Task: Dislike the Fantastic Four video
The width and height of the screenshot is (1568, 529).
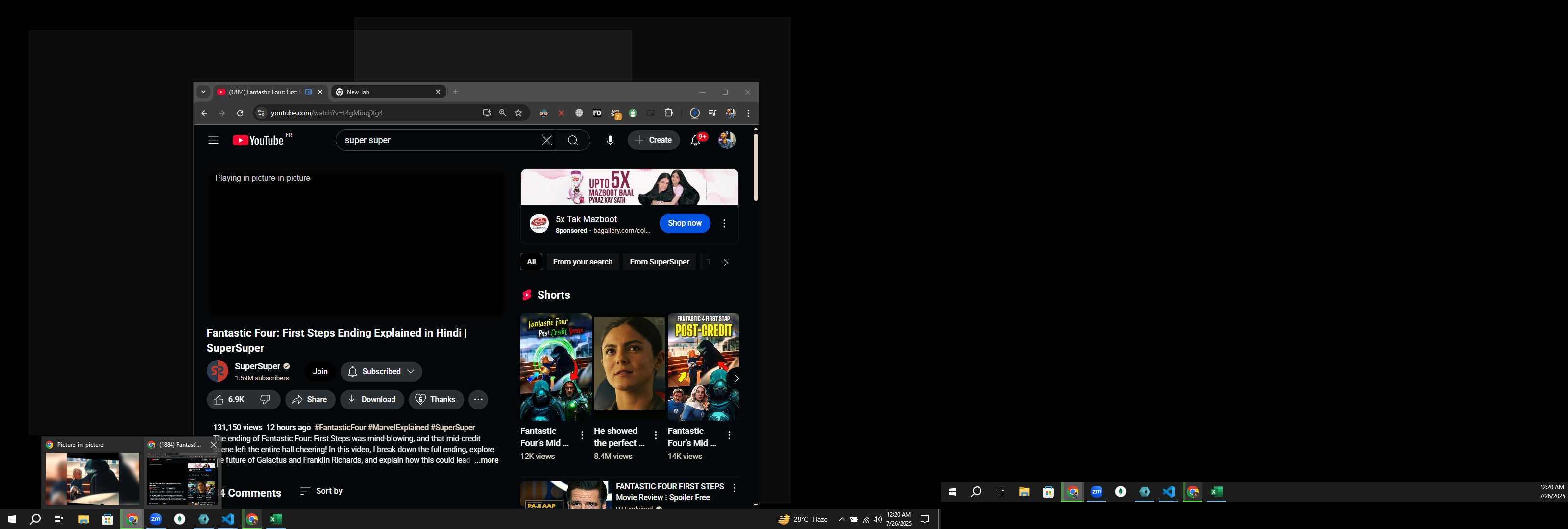Action: click(266, 399)
